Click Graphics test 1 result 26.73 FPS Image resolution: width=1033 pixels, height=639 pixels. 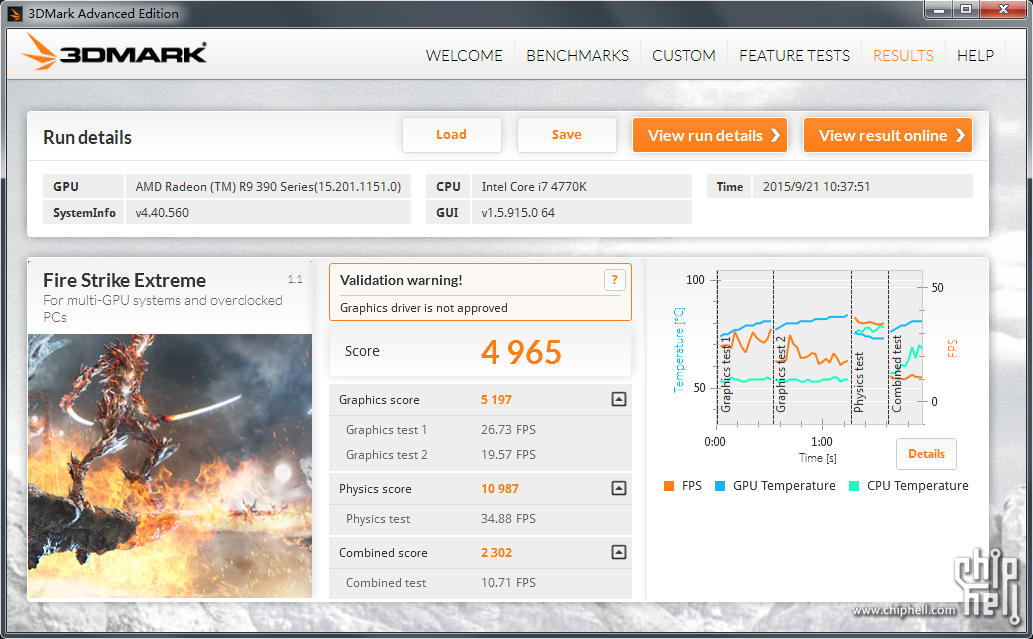[x=508, y=430]
